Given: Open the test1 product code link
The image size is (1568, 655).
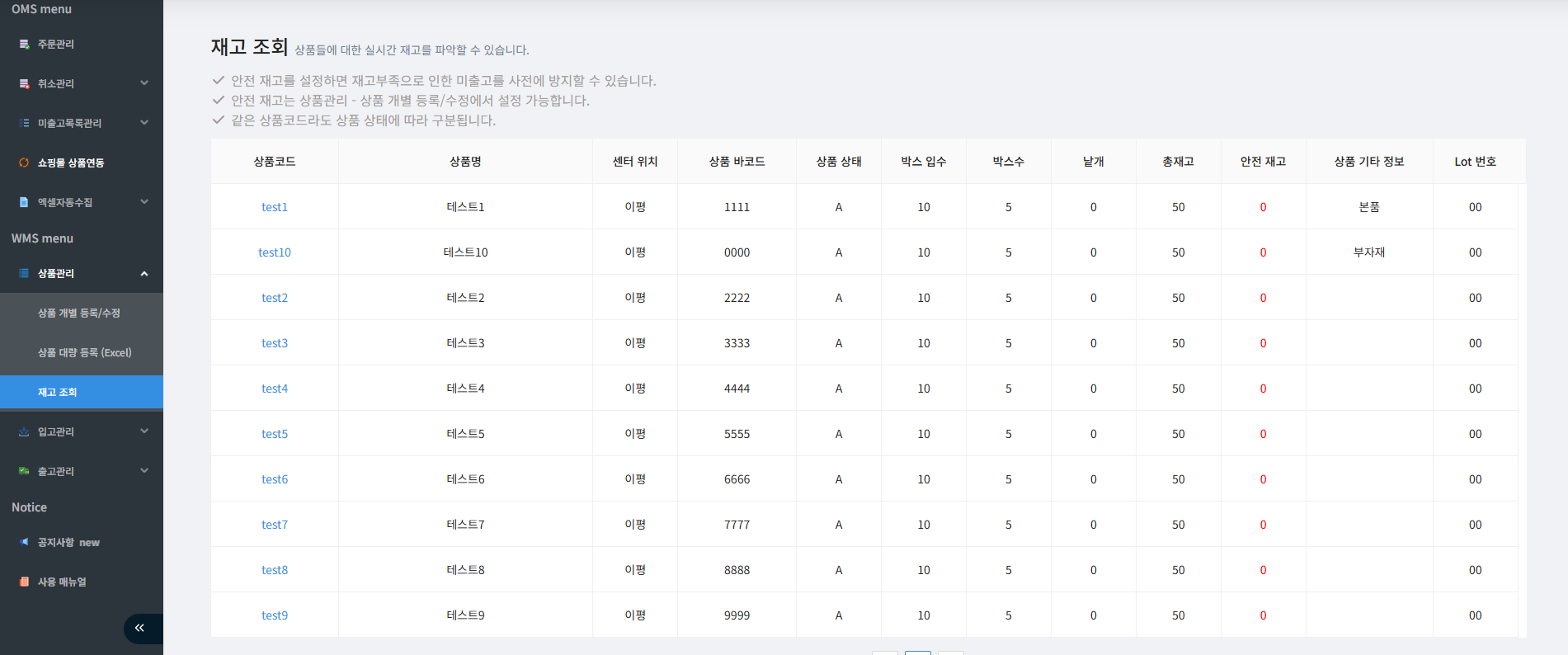Looking at the screenshot, I should pyautogui.click(x=275, y=207).
